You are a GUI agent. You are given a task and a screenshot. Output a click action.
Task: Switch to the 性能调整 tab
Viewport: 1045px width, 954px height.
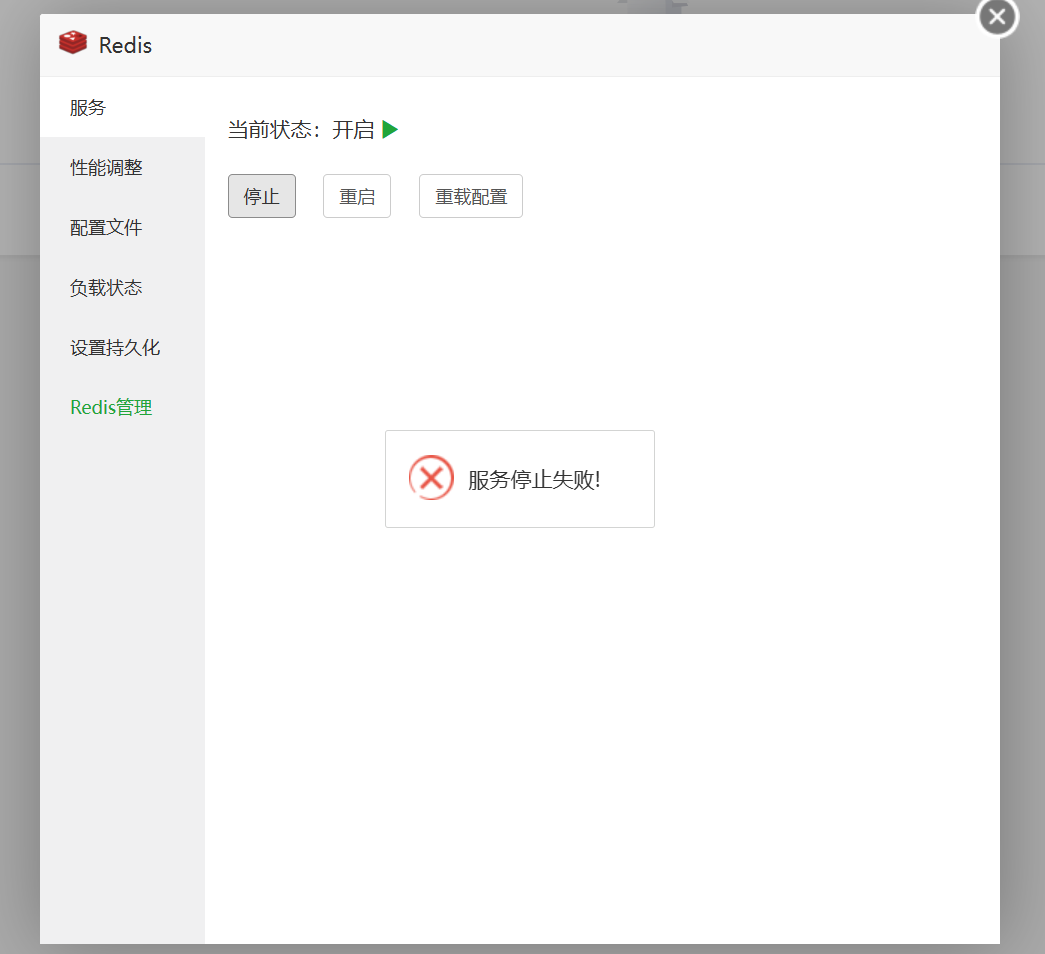coord(122,167)
